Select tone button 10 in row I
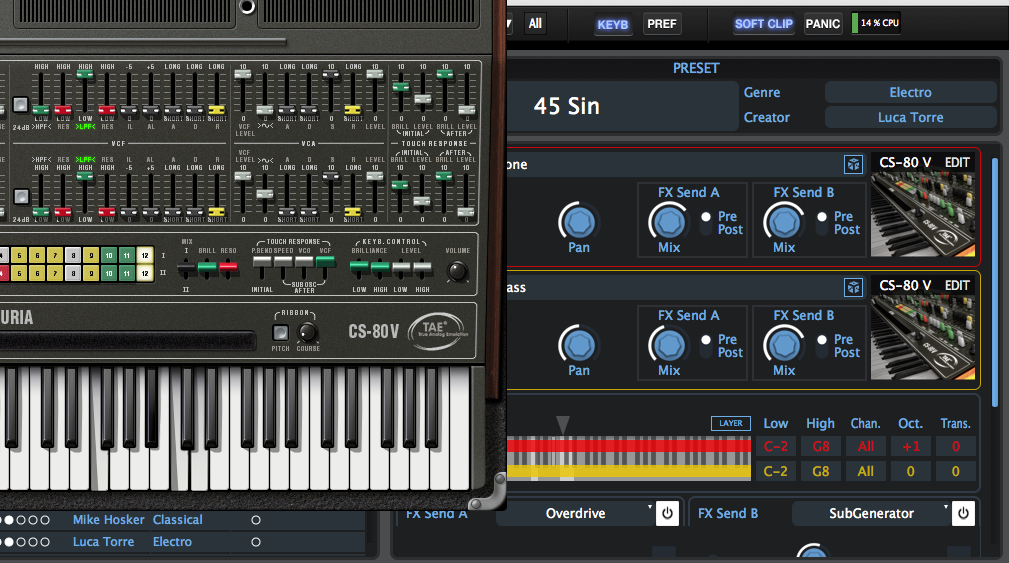The height and width of the screenshot is (563, 1009). (x=109, y=255)
